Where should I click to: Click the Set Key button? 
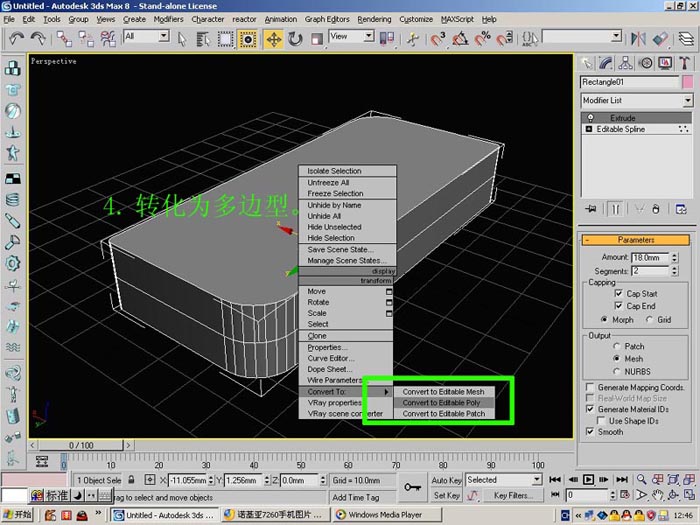click(446, 495)
